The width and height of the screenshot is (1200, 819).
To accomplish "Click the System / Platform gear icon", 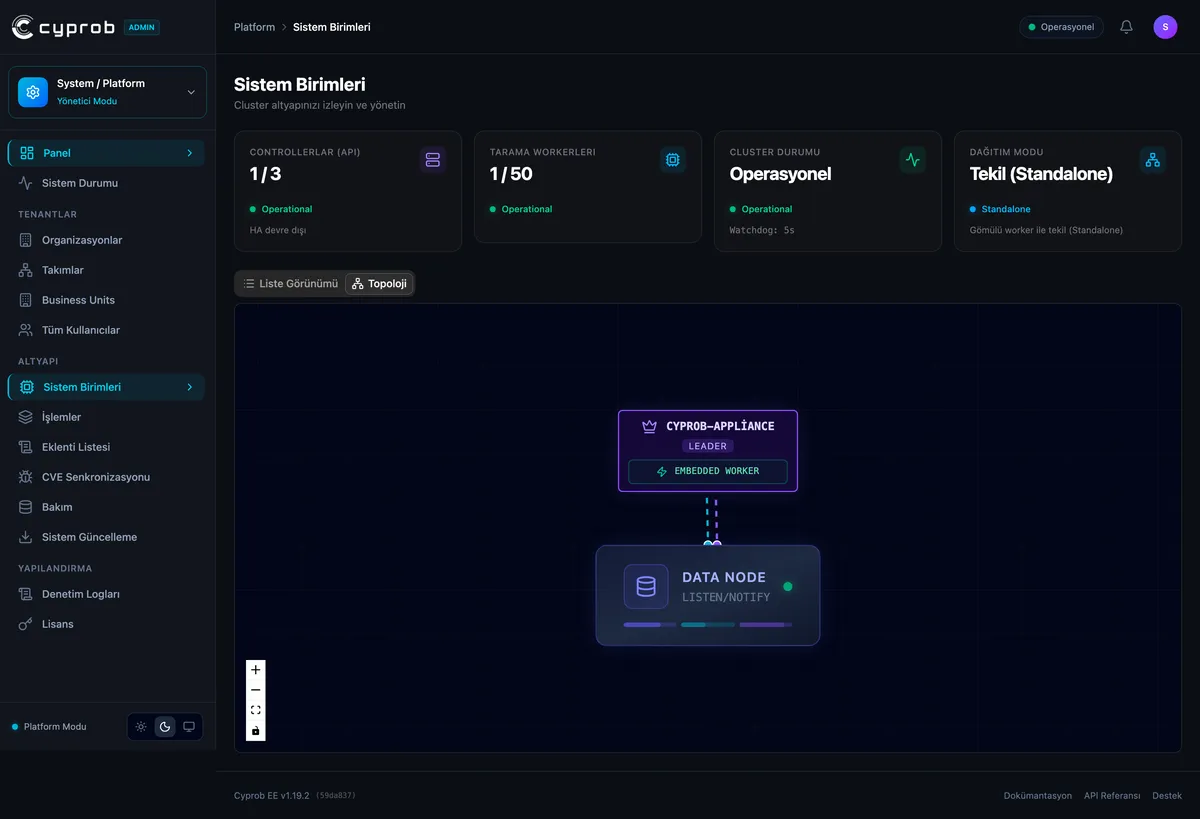I will coord(33,92).
